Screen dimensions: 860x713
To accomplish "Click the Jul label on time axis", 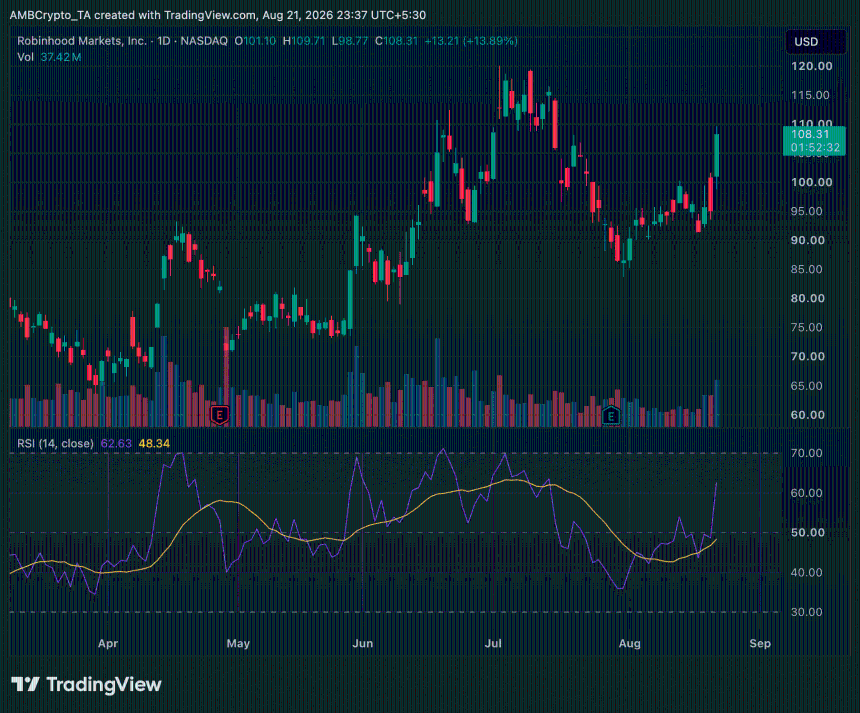I will [493, 643].
